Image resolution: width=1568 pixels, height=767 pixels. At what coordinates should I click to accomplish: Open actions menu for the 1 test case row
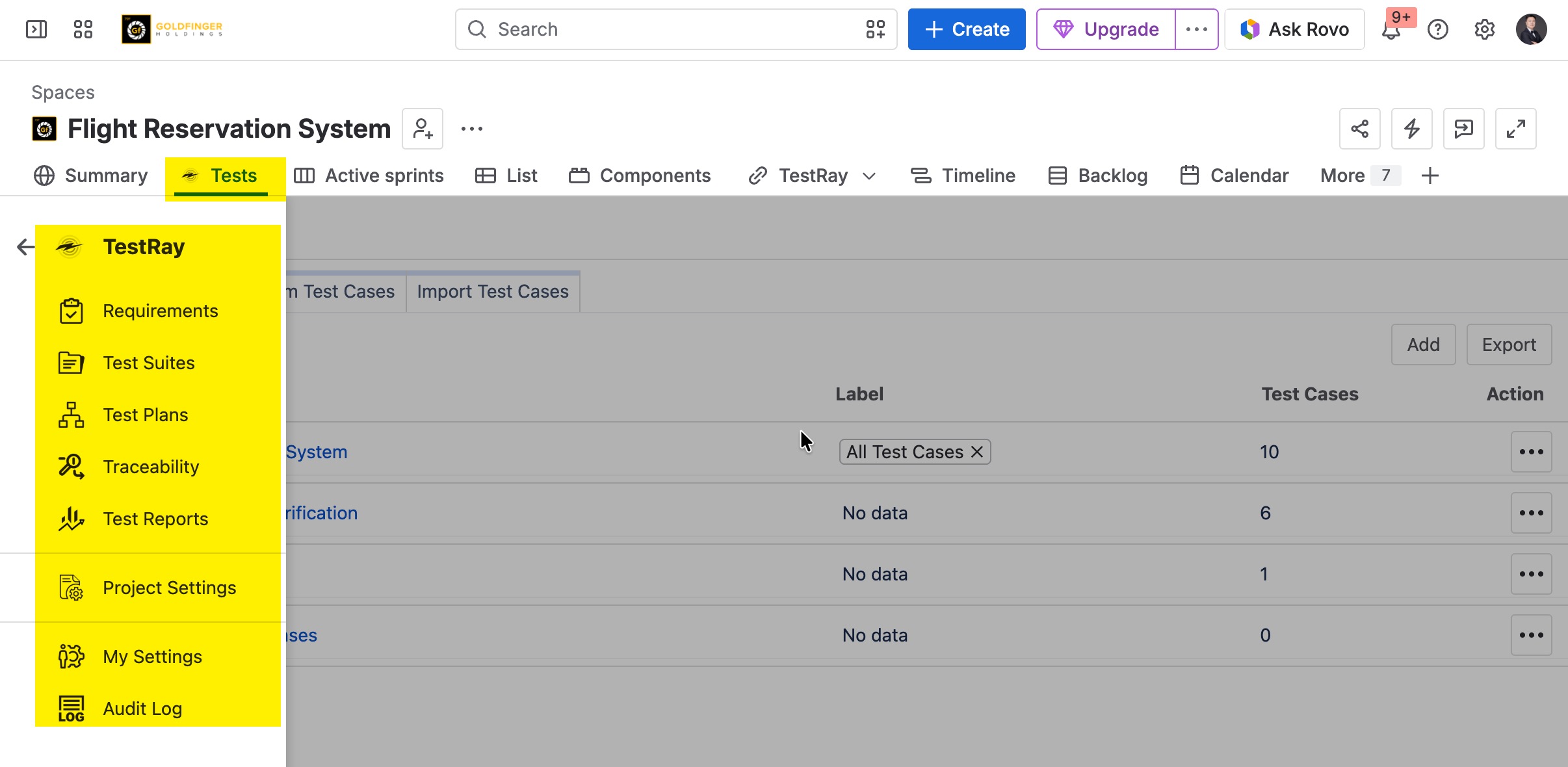coord(1532,574)
